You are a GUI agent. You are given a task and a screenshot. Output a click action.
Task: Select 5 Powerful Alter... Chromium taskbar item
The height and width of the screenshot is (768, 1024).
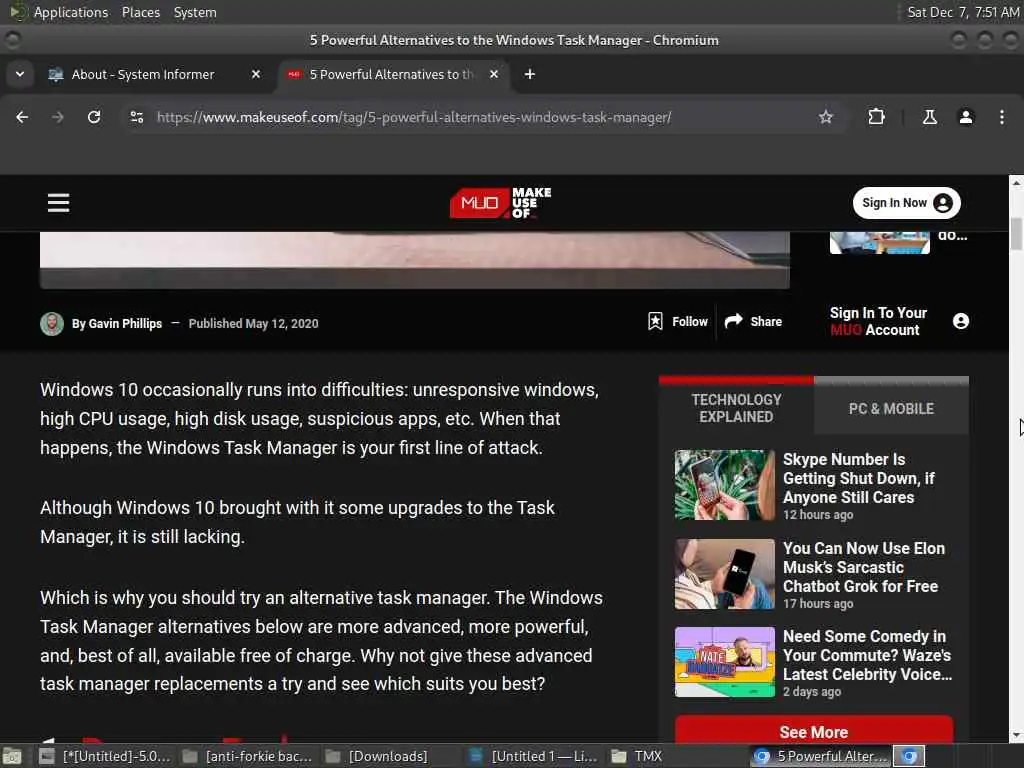(820, 756)
